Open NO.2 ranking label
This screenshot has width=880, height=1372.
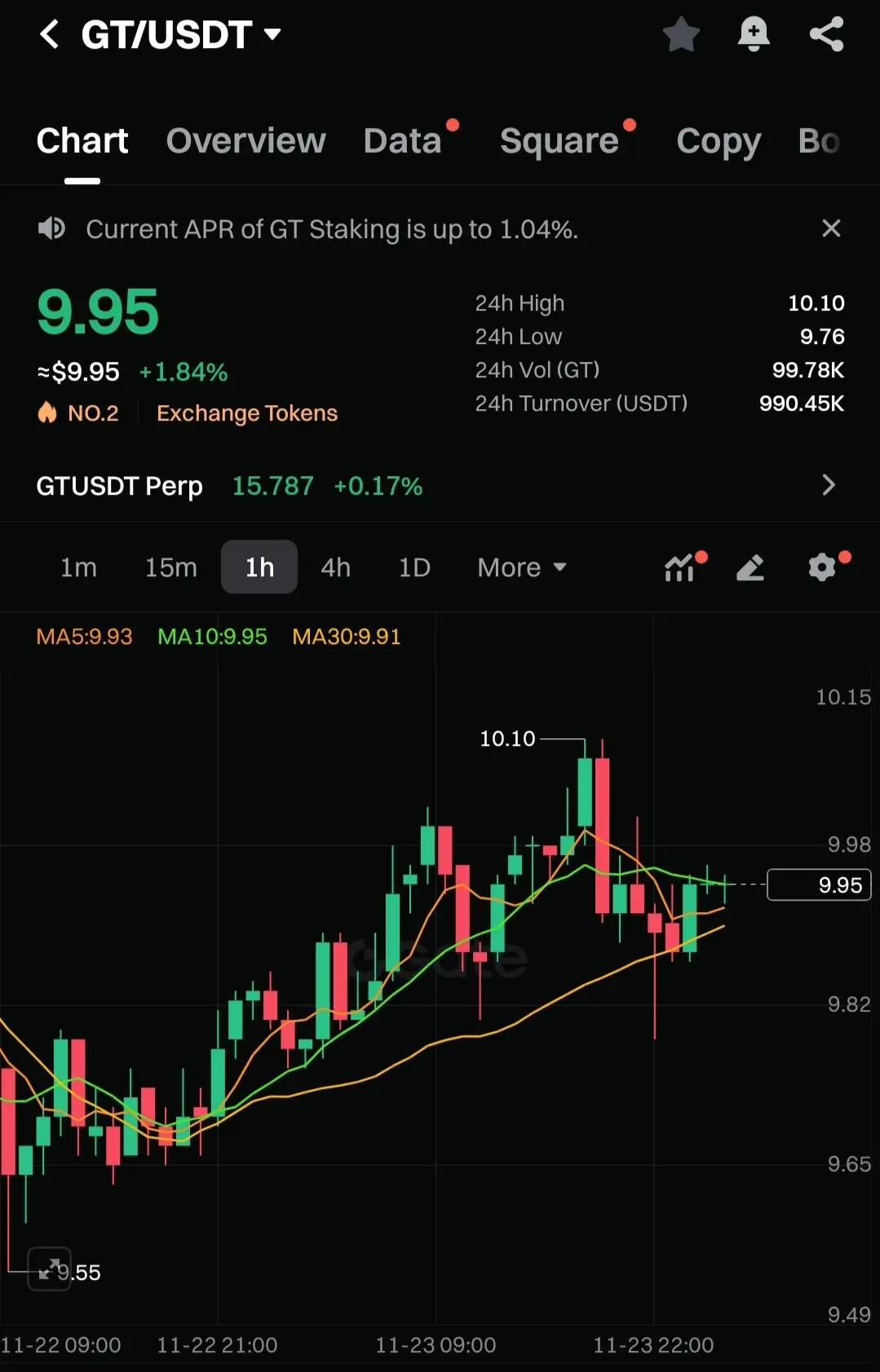(93, 413)
